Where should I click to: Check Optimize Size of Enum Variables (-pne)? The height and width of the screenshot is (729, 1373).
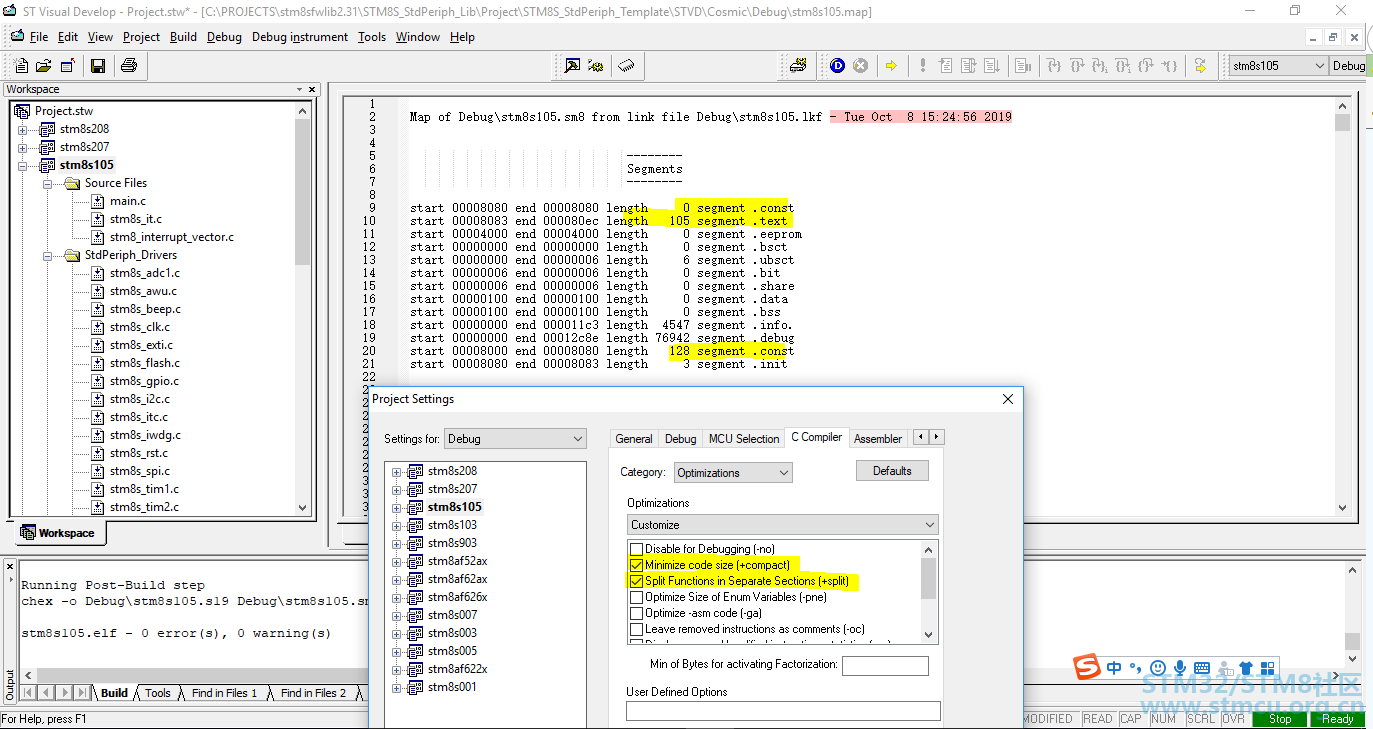pos(636,597)
